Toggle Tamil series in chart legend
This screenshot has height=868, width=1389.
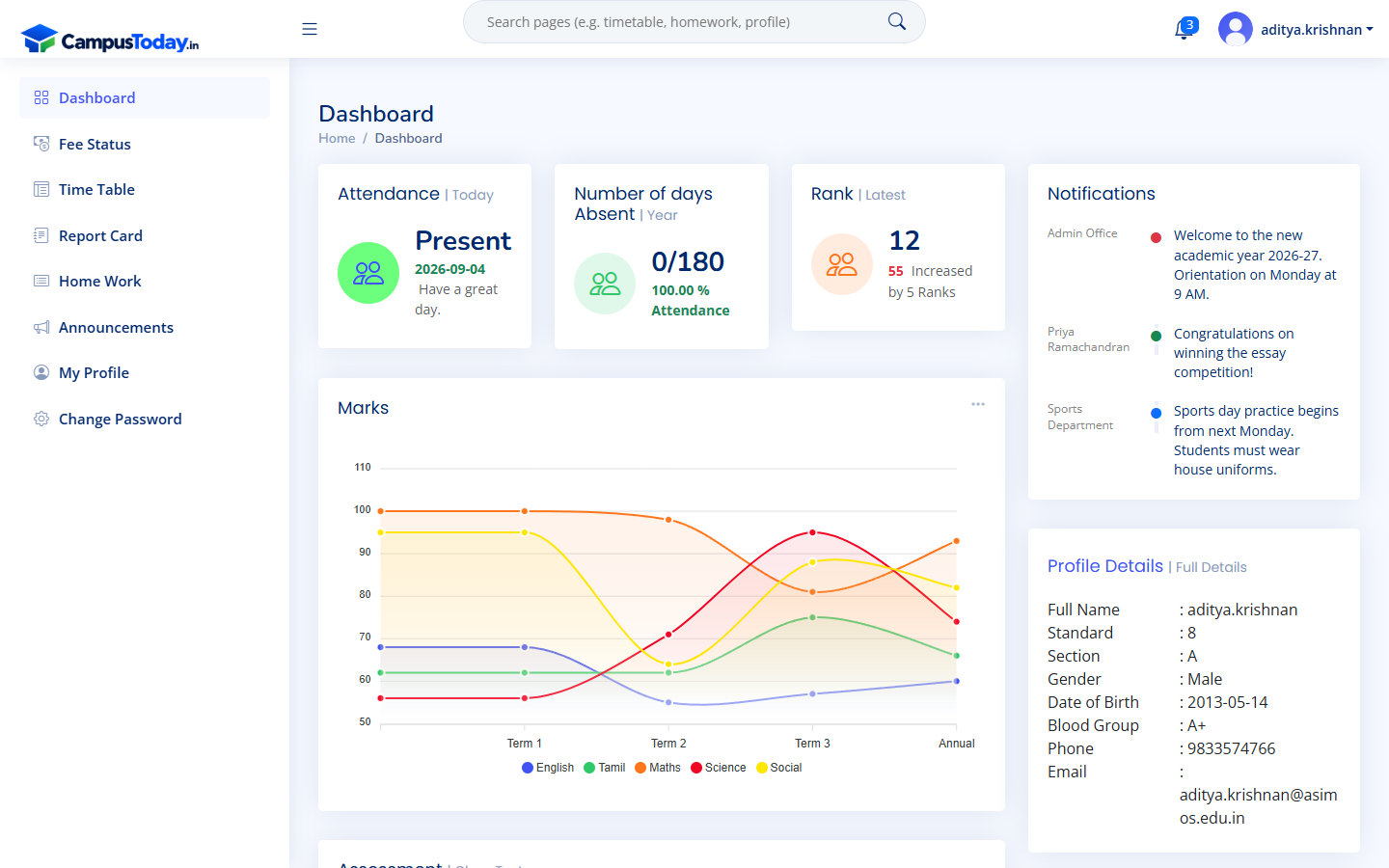tap(605, 768)
